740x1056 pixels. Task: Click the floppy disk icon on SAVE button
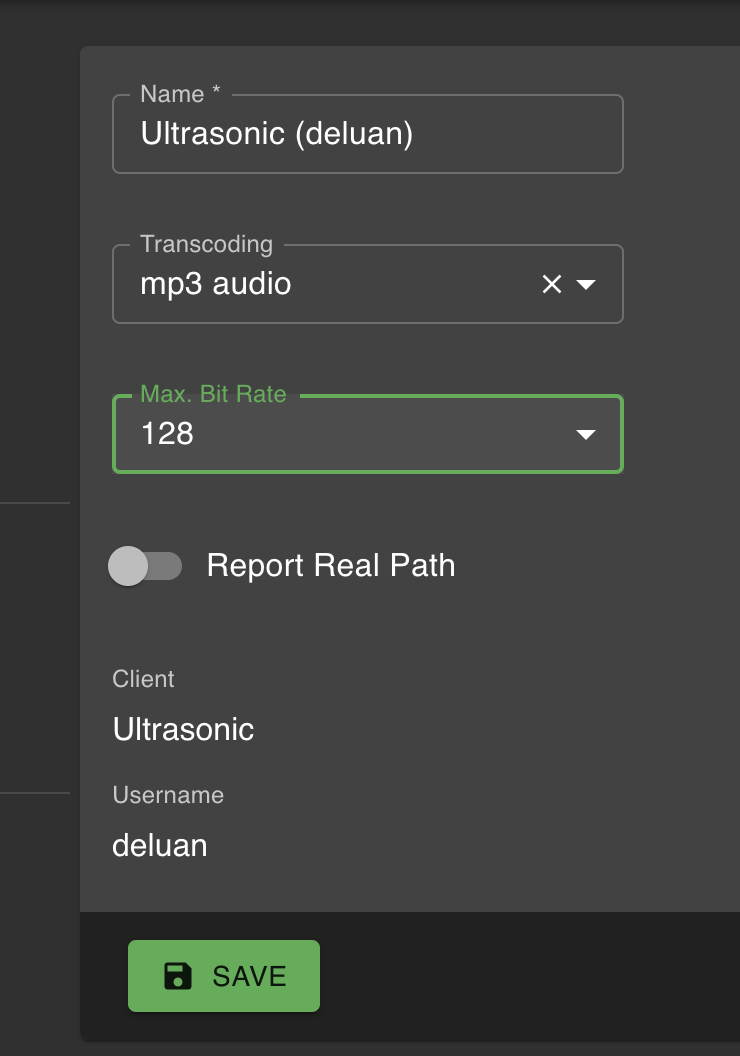click(x=176, y=976)
